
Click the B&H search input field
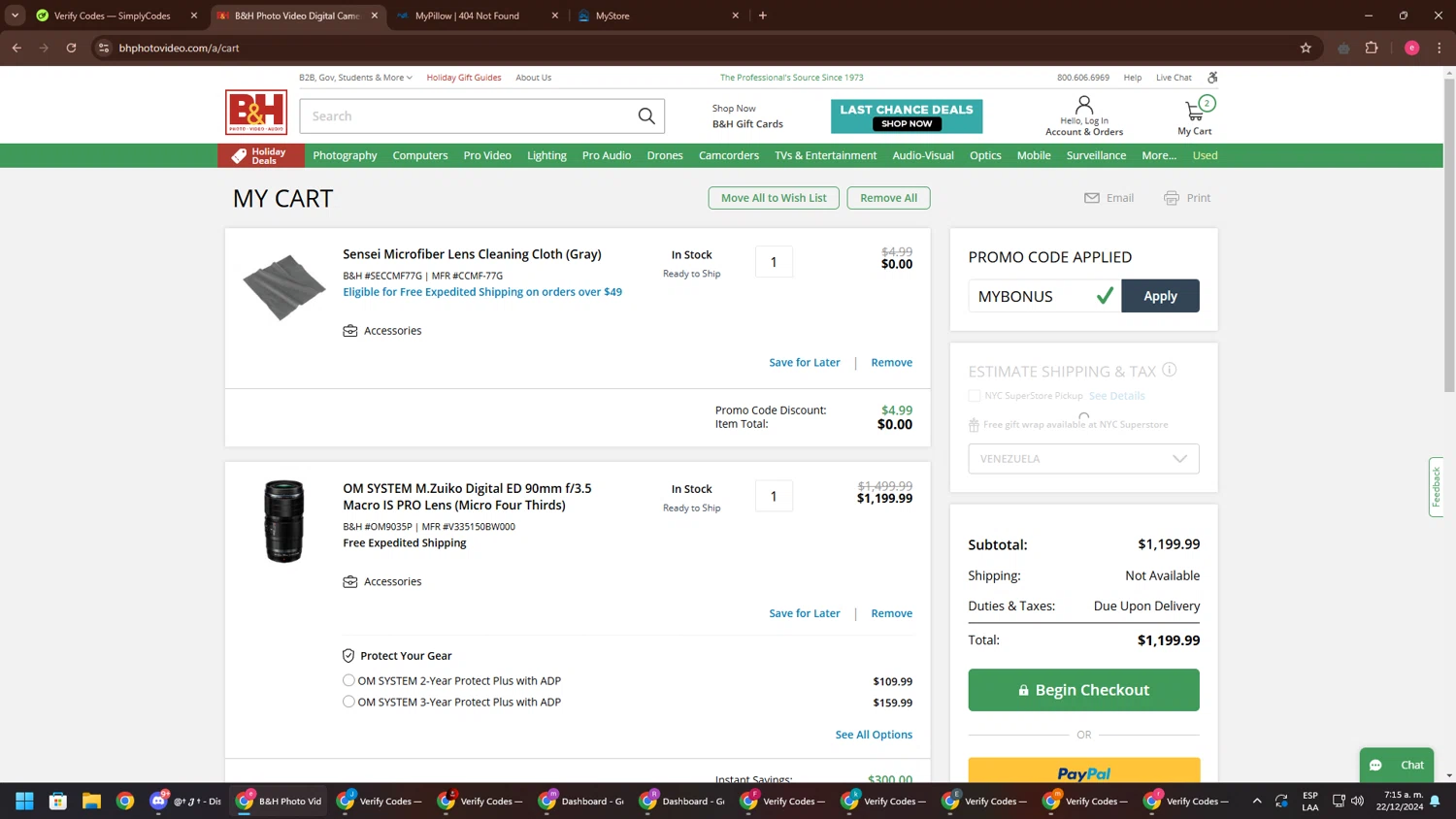coord(466,116)
